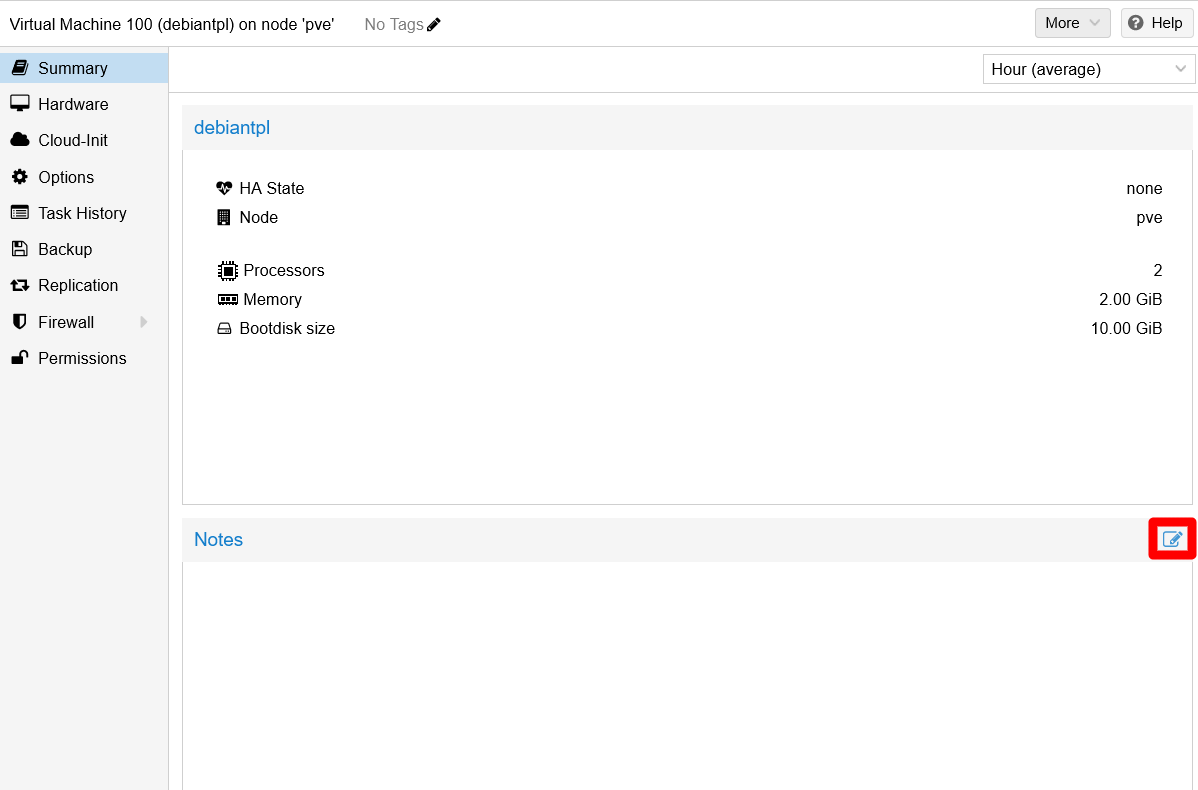Select the Firewall shield icon
This screenshot has height=790, width=1198.
(19, 321)
